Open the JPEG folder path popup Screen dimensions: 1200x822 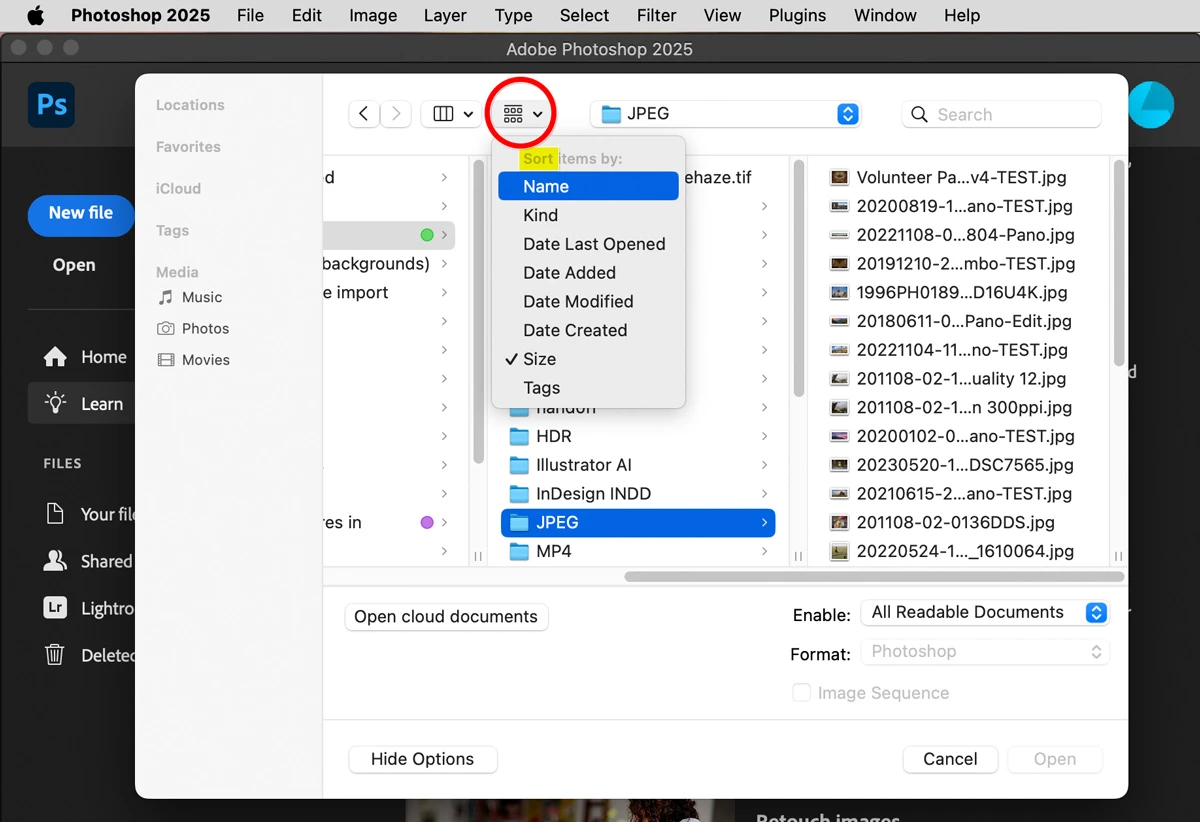(725, 114)
